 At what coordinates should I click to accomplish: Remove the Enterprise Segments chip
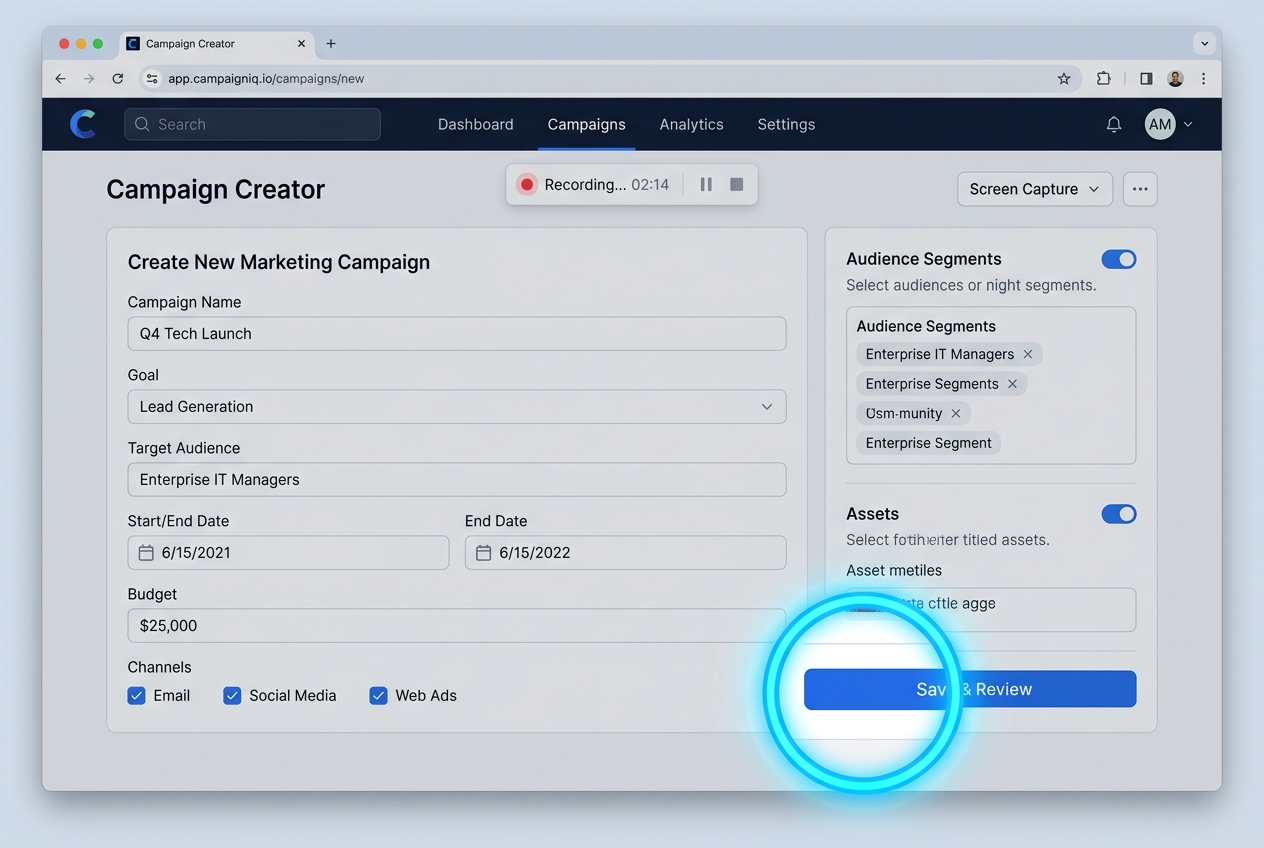1012,384
